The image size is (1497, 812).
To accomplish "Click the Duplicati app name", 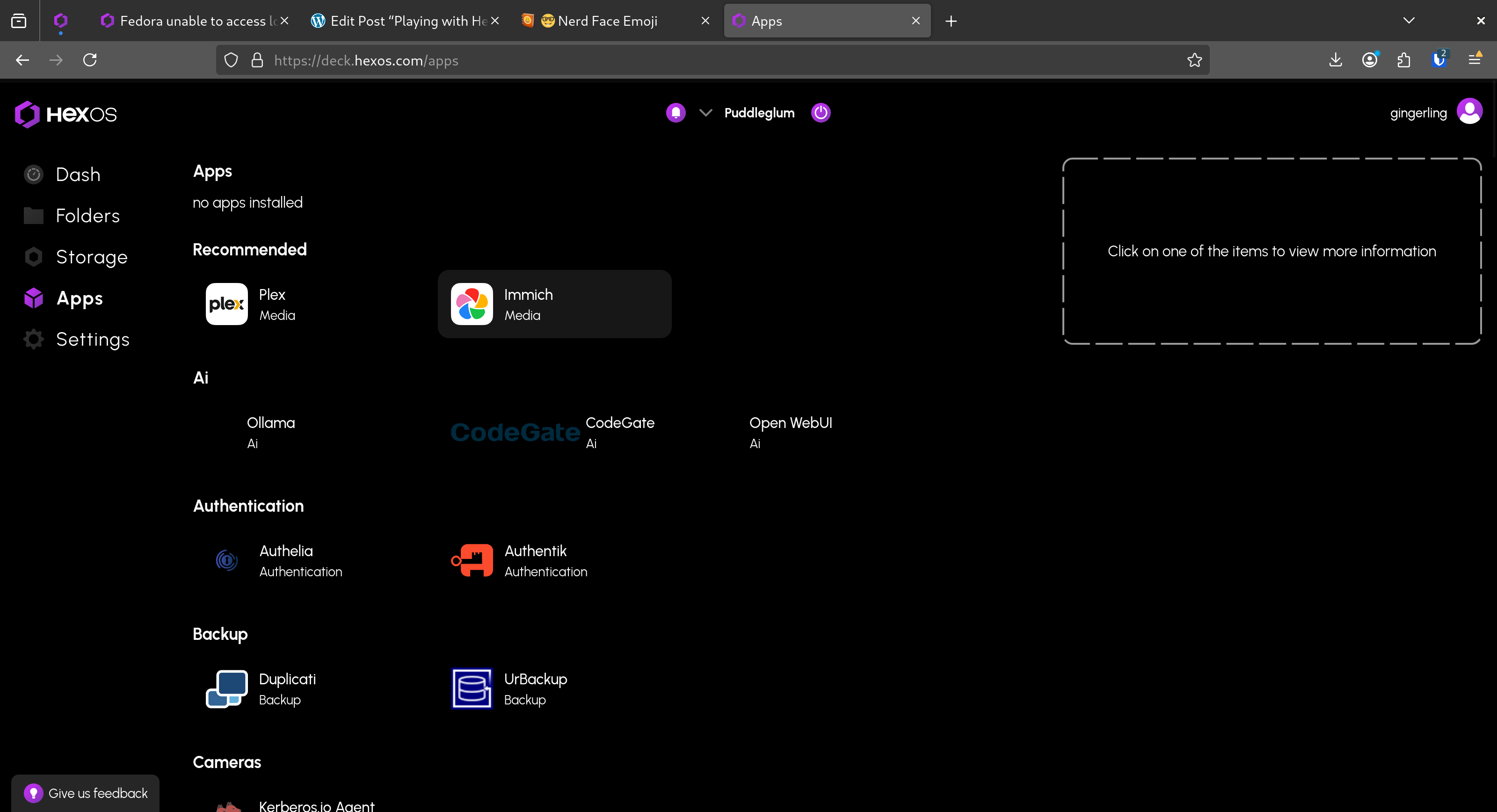I will tap(287, 679).
